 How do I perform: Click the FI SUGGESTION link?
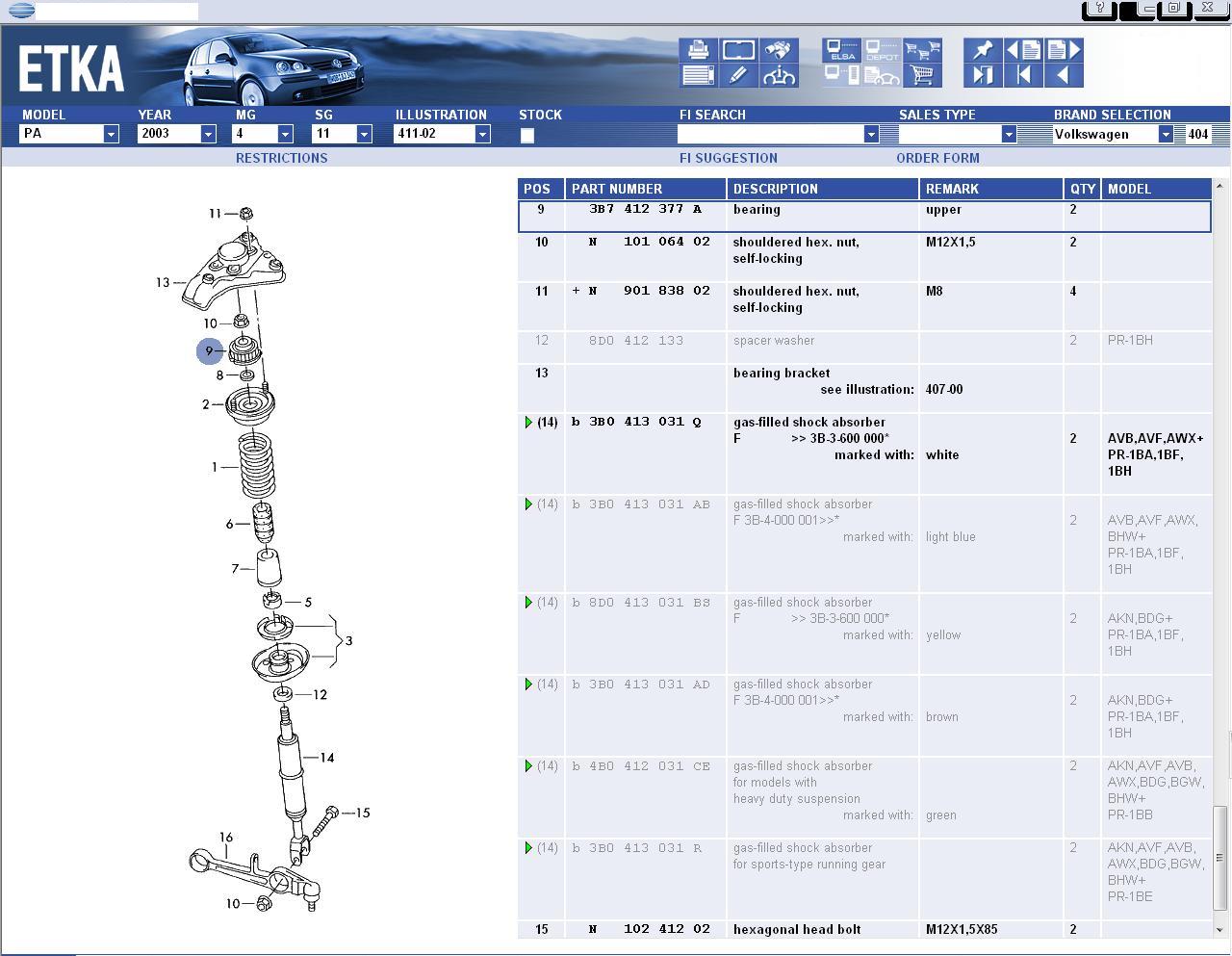729,158
